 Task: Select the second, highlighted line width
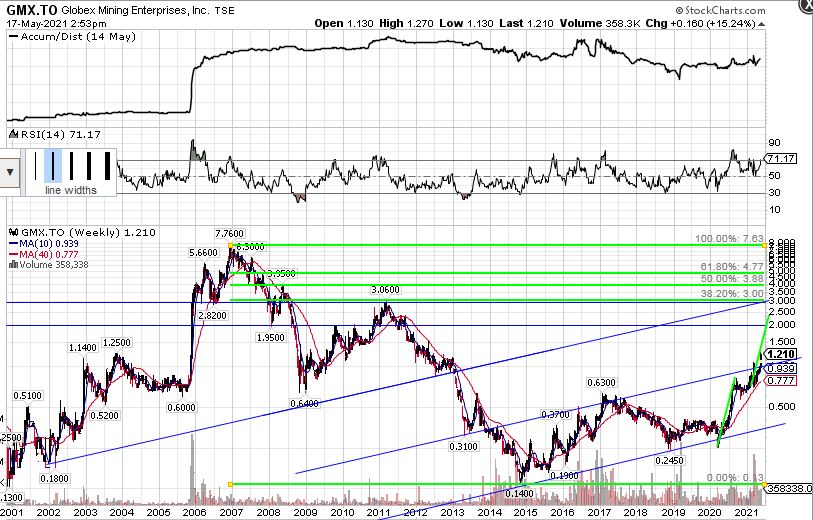click(52, 166)
